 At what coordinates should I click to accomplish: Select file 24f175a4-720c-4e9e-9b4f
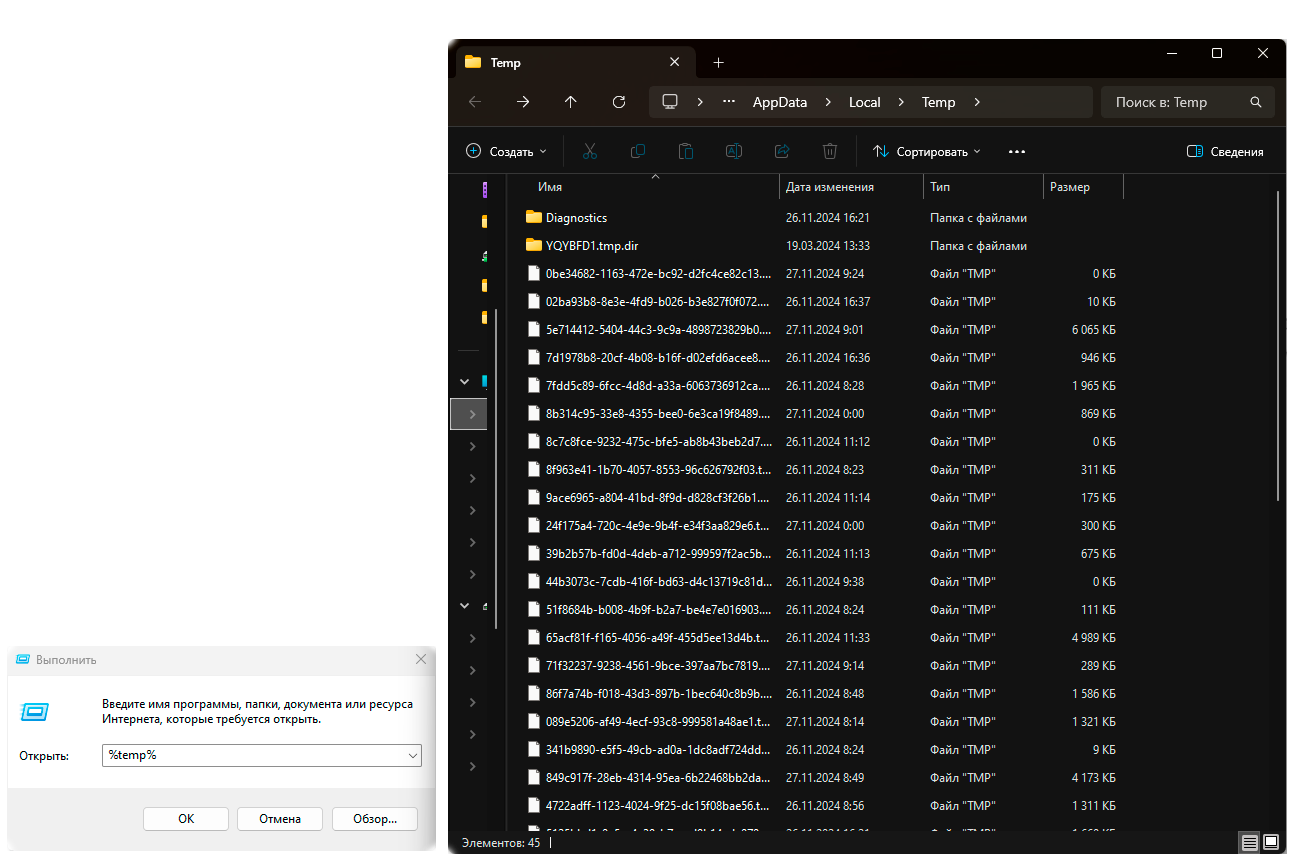point(659,525)
